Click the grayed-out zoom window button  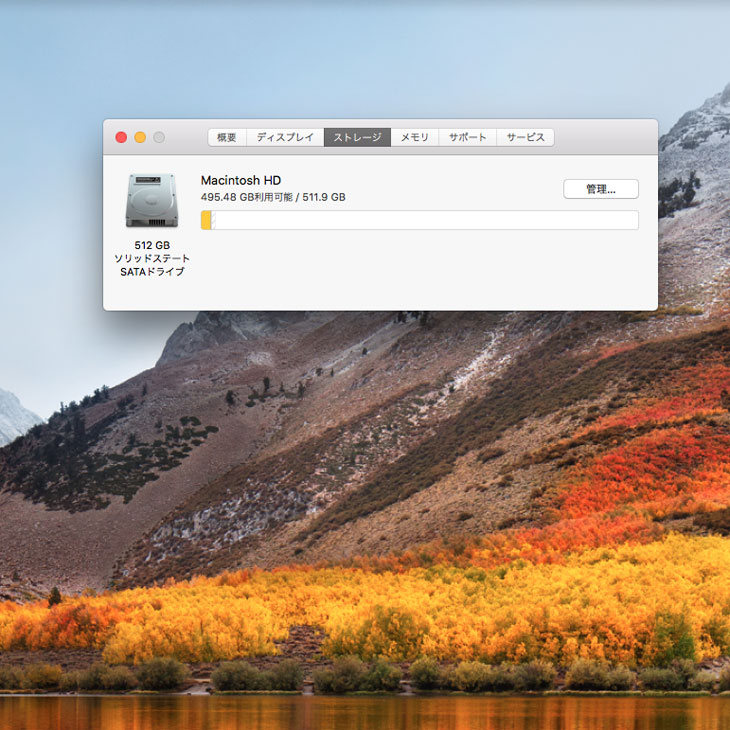coord(159,137)
